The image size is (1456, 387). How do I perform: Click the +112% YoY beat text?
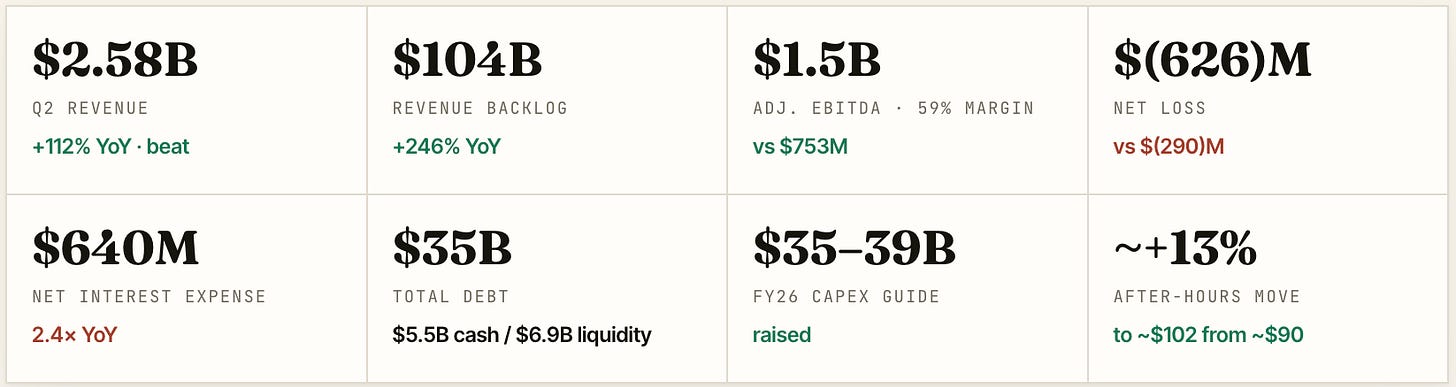pyautogui.click(x=111, y=147)
